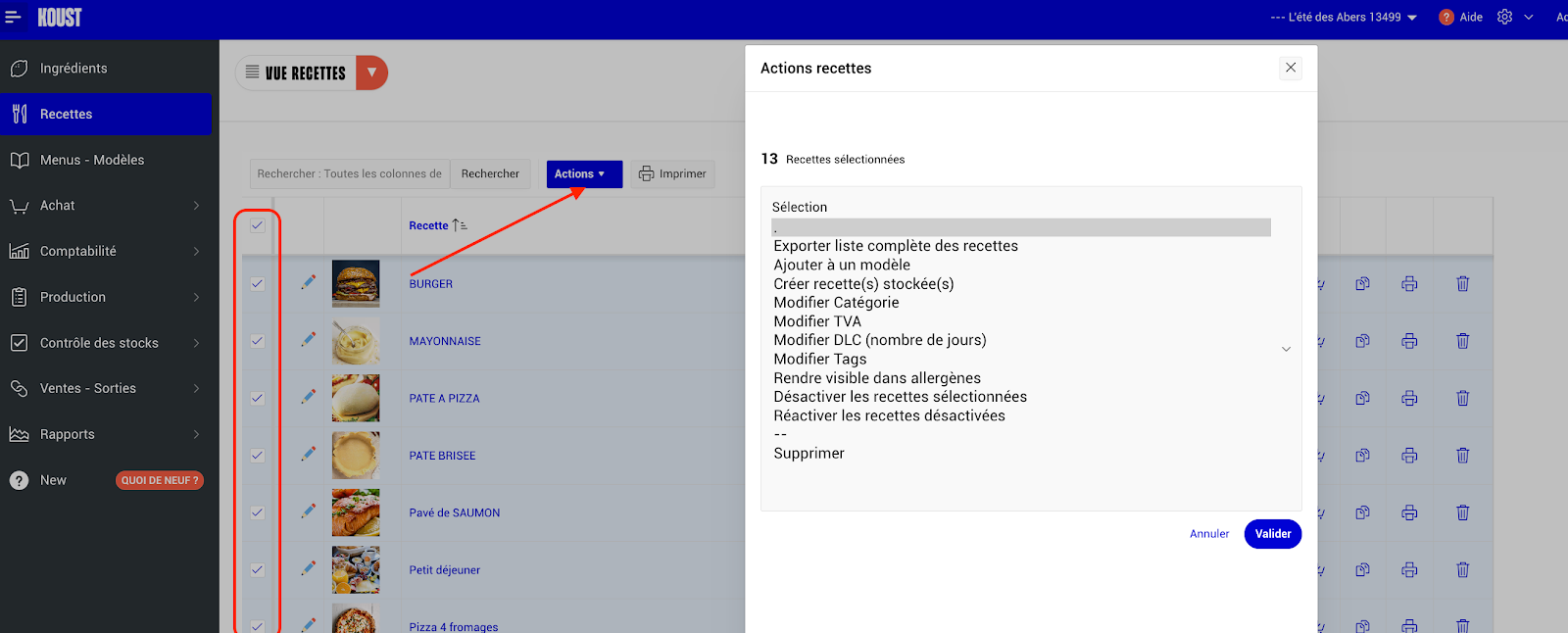The width and height of the screenshot is (1568, 633).
Task: Open settings gear in top bar
Action: [x=1504, y=17]
